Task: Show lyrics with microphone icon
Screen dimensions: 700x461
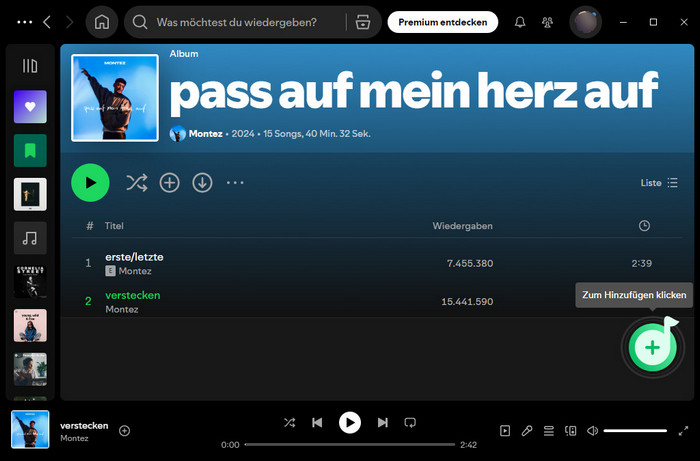Action: 527,431
